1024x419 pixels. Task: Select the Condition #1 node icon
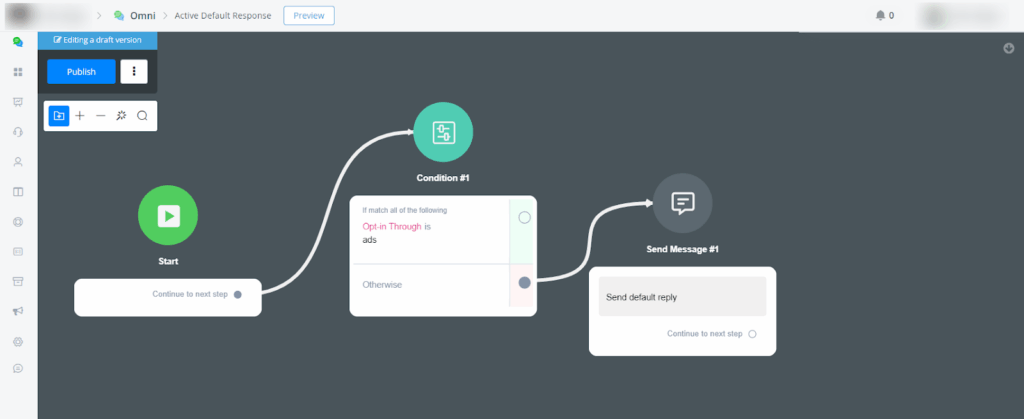click(x=443, y=132)
